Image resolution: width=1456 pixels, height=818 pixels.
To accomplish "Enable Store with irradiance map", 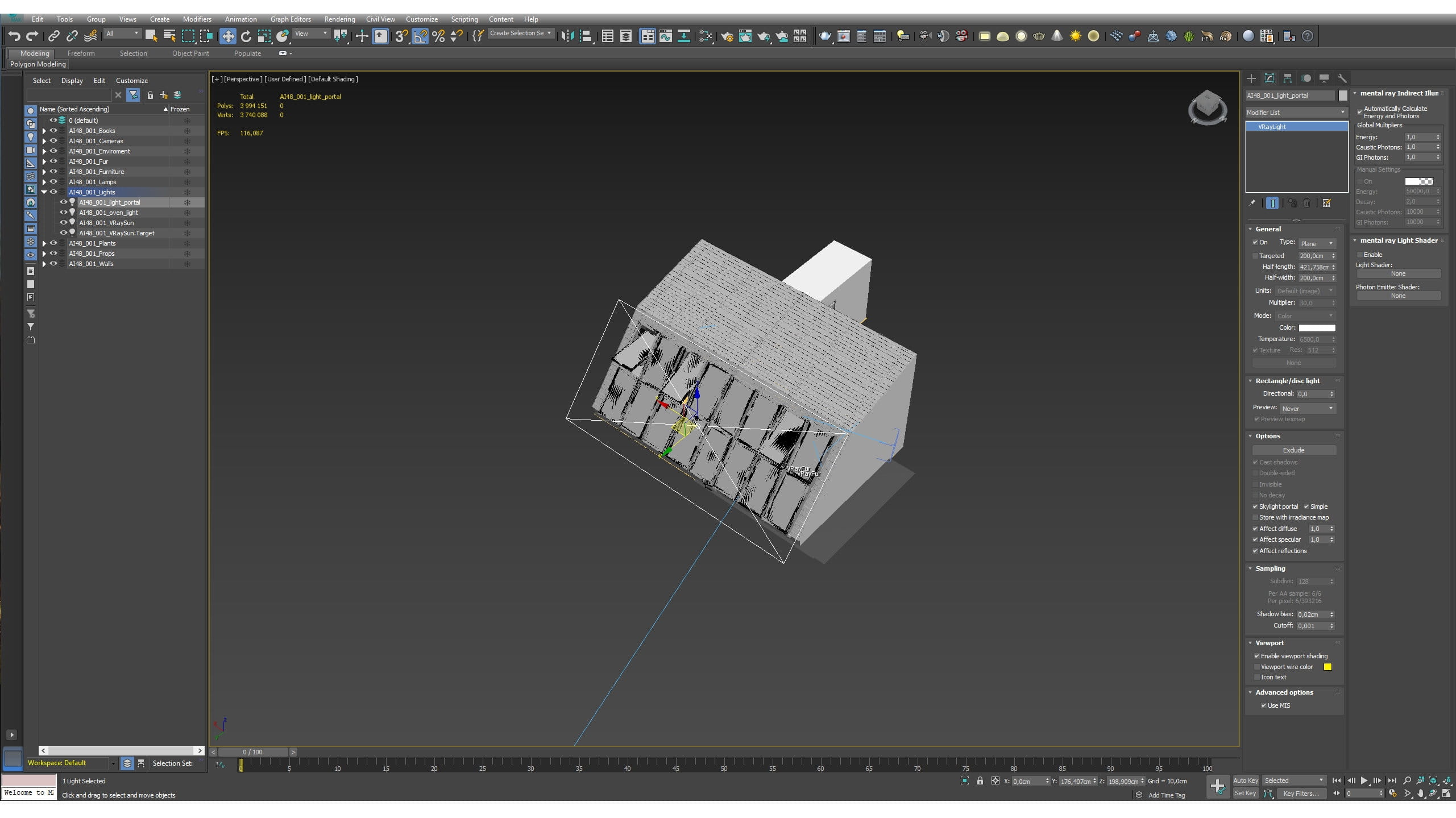I will click(1255, 517).
